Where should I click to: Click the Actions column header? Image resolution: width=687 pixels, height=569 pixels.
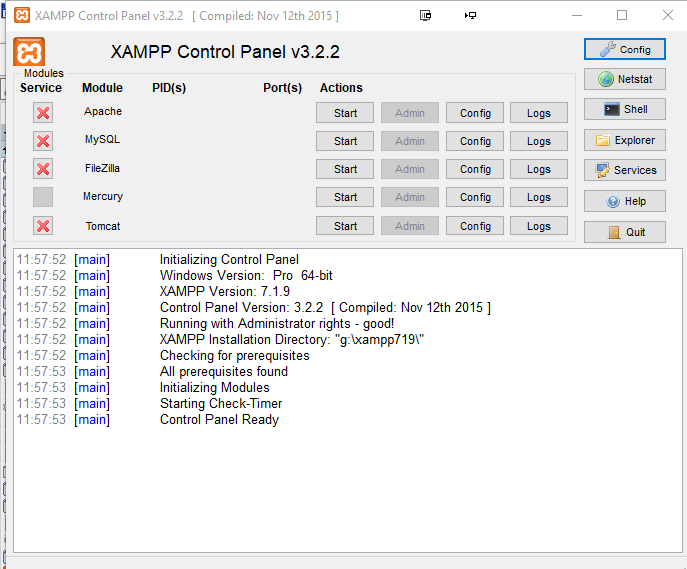pyautogui.click(x=341, y=88)
